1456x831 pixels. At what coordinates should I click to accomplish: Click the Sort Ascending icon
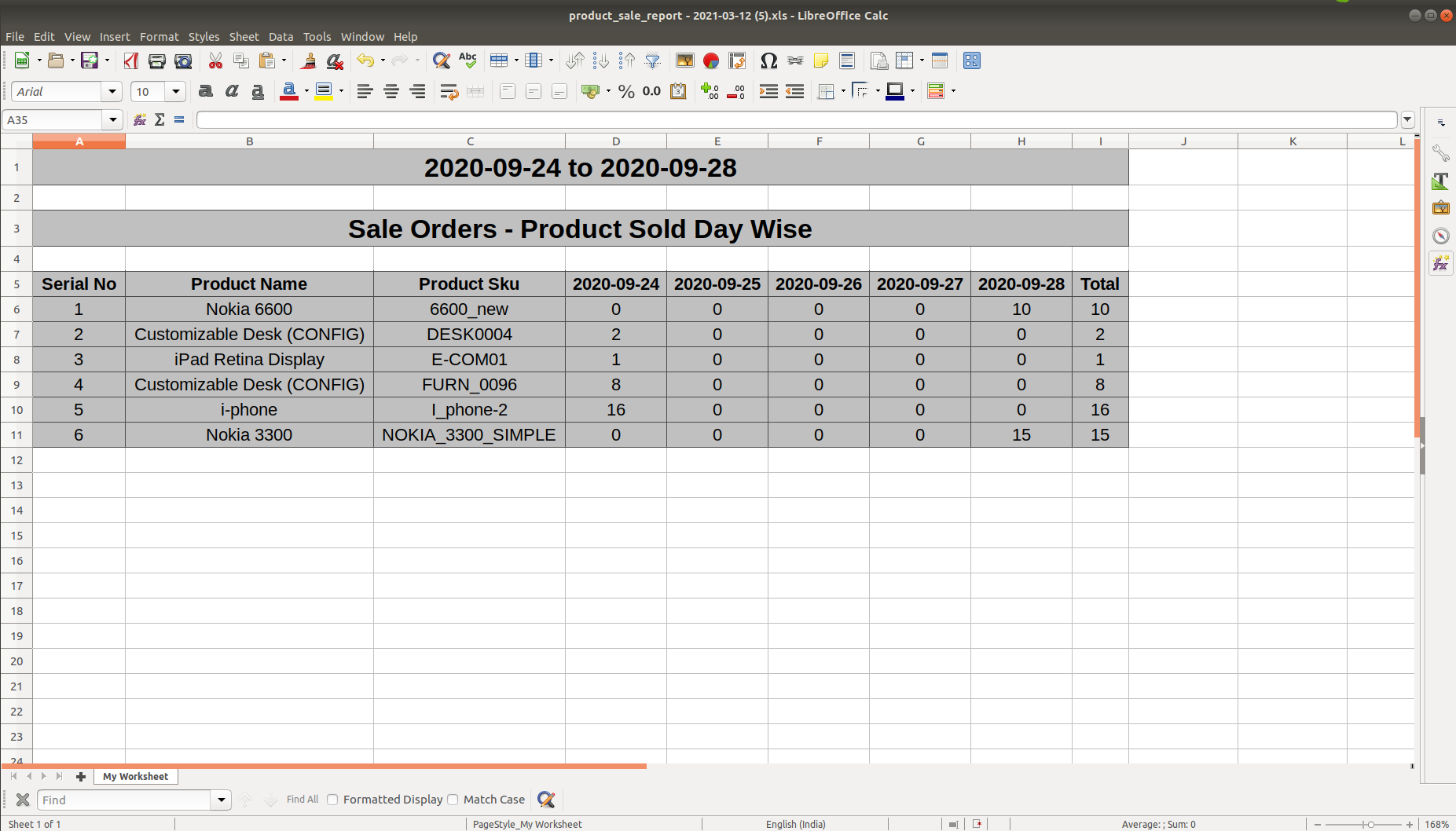coord(601,60)
